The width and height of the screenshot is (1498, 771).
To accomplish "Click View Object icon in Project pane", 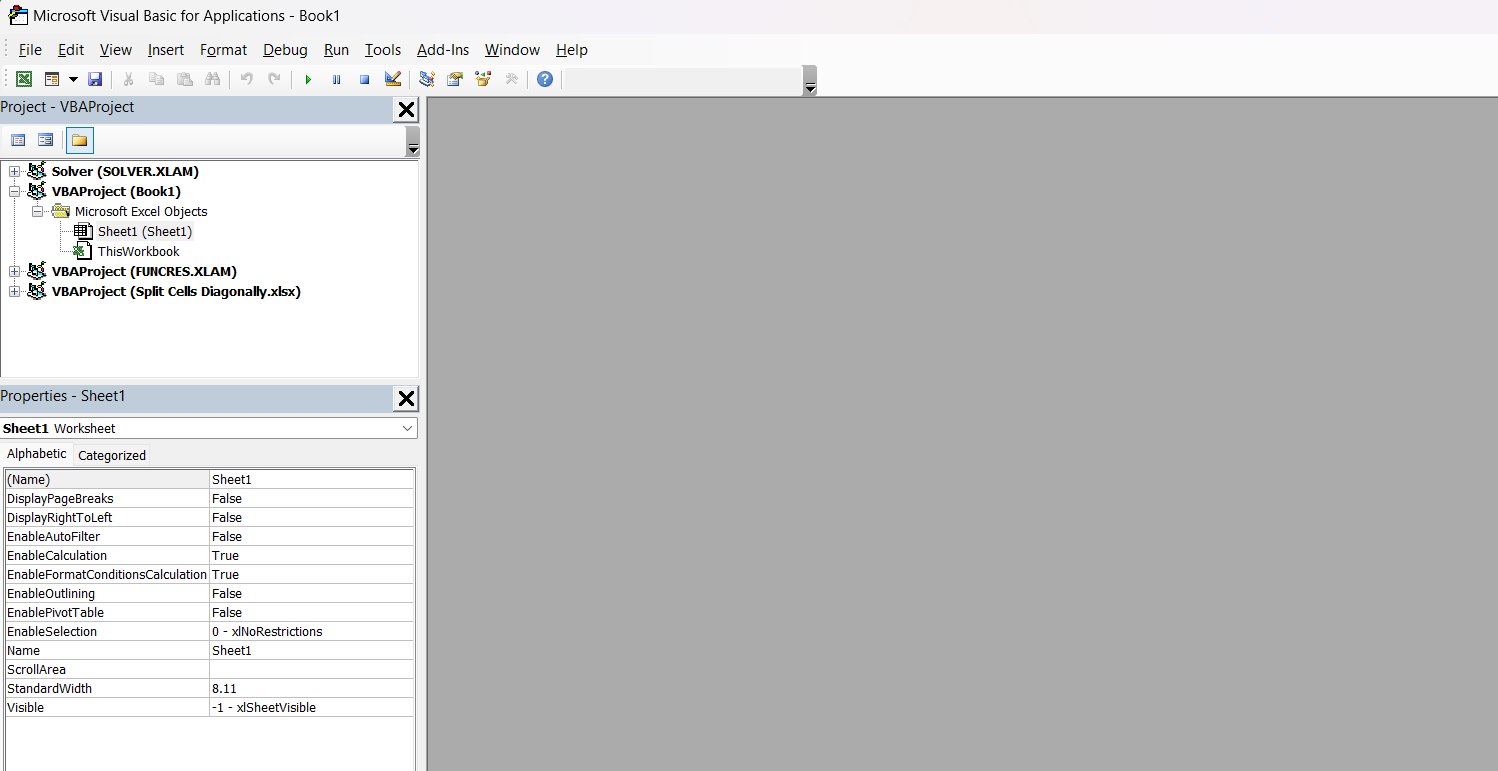I will (45, 140).
